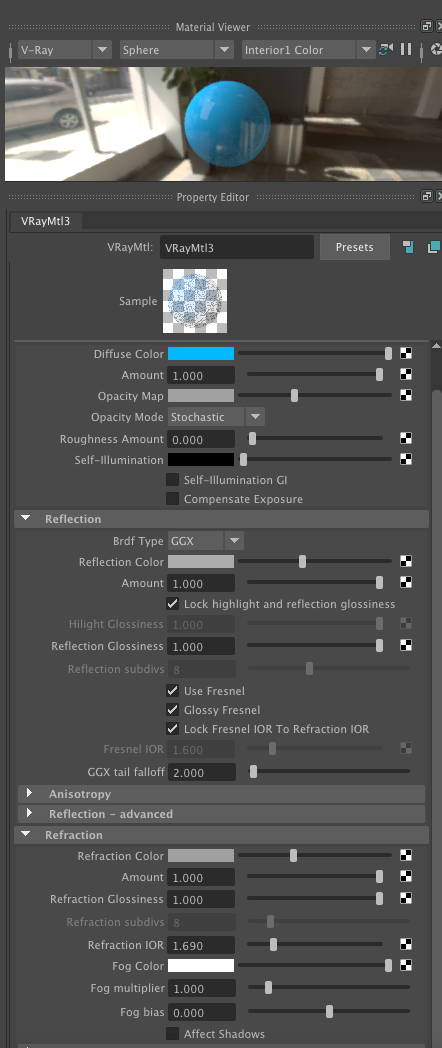Click the select-output-connection icon beside Presets
This screenshot has height=1048, width=442.
pos(433,247)
